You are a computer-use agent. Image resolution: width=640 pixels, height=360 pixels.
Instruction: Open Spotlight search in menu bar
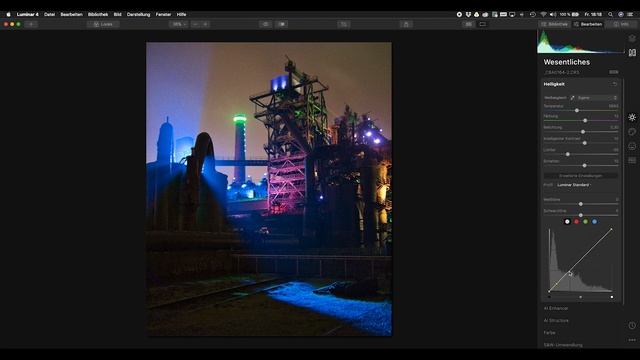[x=610, y=14]
